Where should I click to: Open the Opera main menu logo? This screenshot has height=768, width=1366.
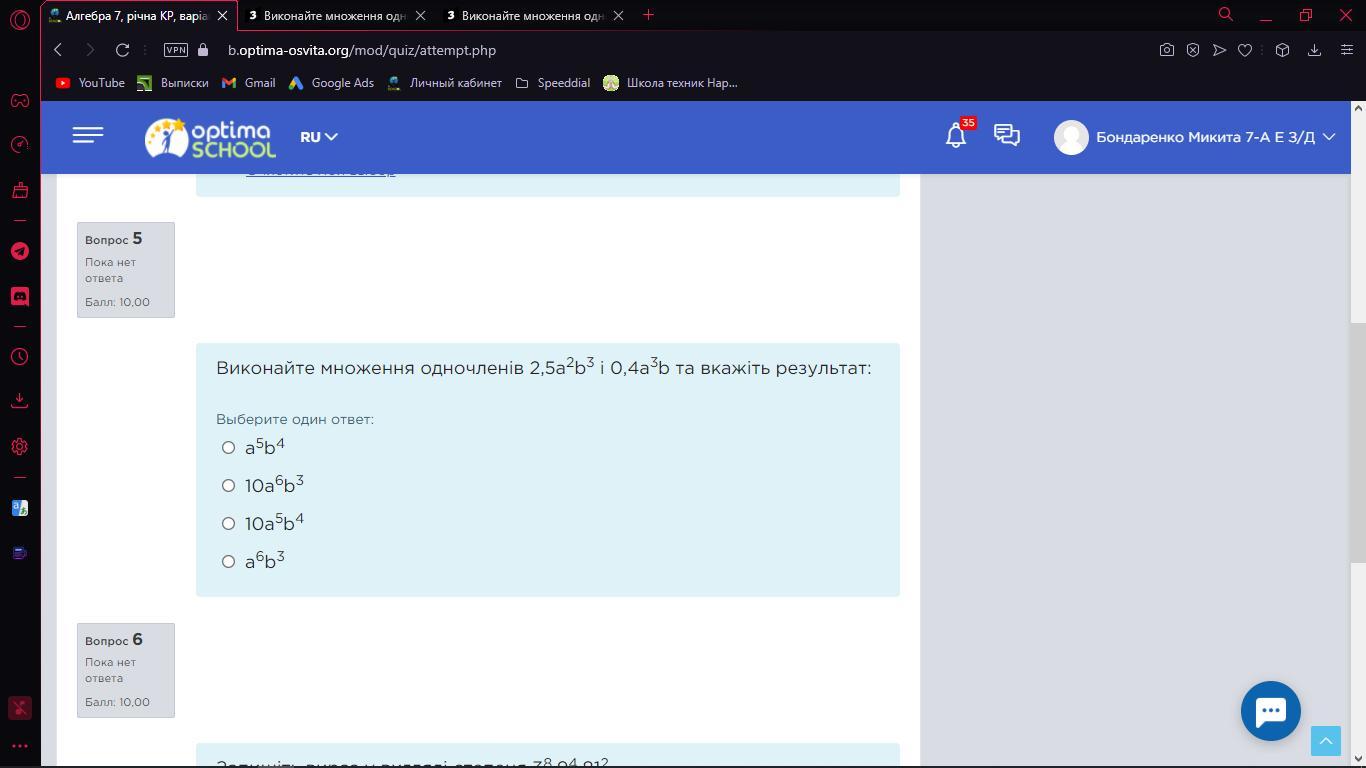tap(20, 20)
